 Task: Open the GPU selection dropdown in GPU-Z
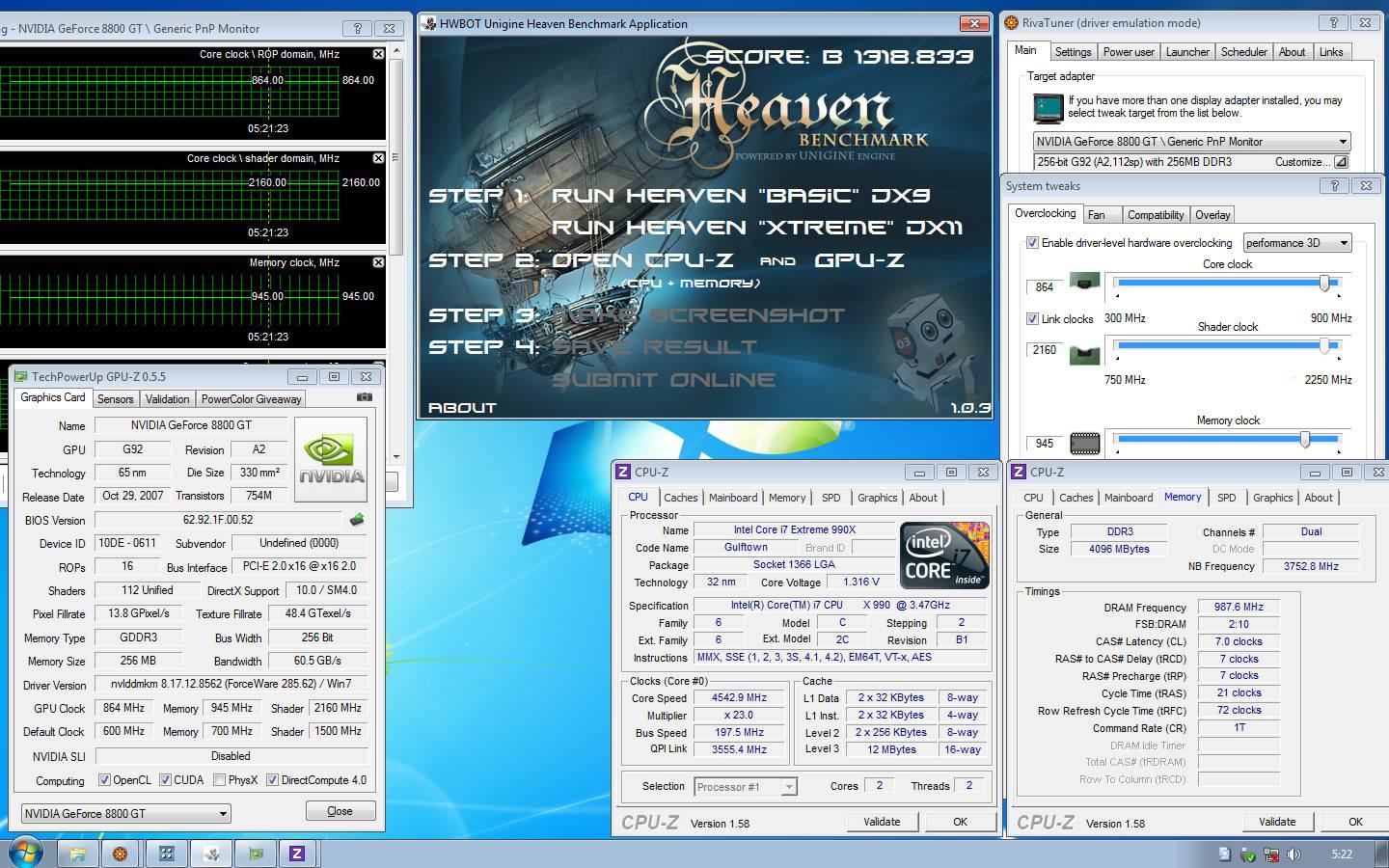125,814
